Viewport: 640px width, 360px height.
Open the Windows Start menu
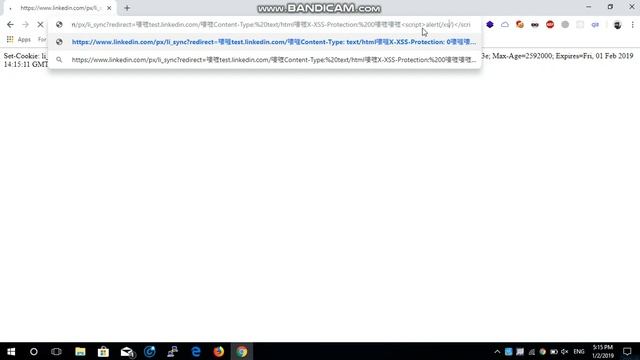[x=11, y=351]
